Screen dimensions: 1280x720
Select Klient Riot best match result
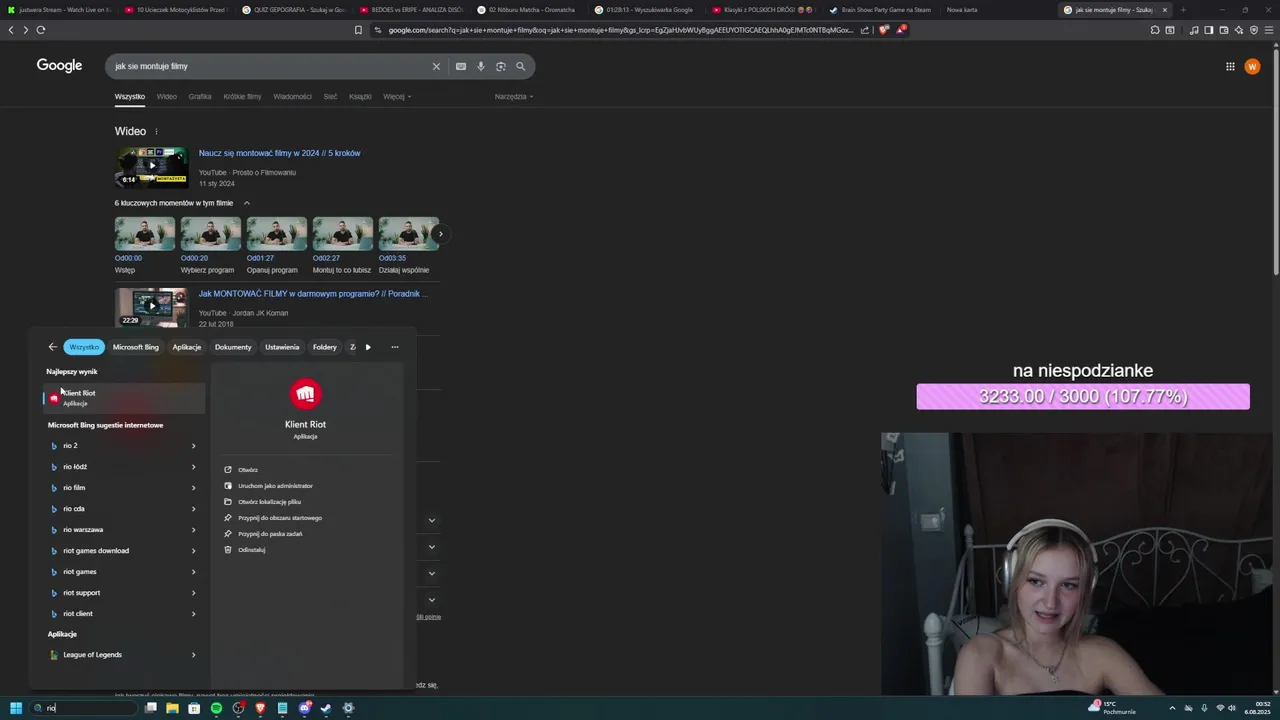point(124,398)
